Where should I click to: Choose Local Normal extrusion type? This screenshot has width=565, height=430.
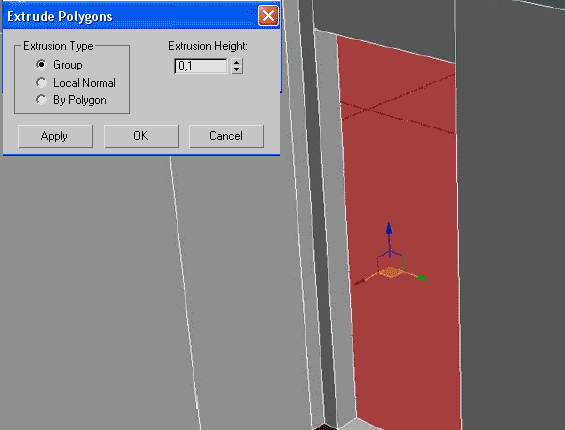coord(41,83)
